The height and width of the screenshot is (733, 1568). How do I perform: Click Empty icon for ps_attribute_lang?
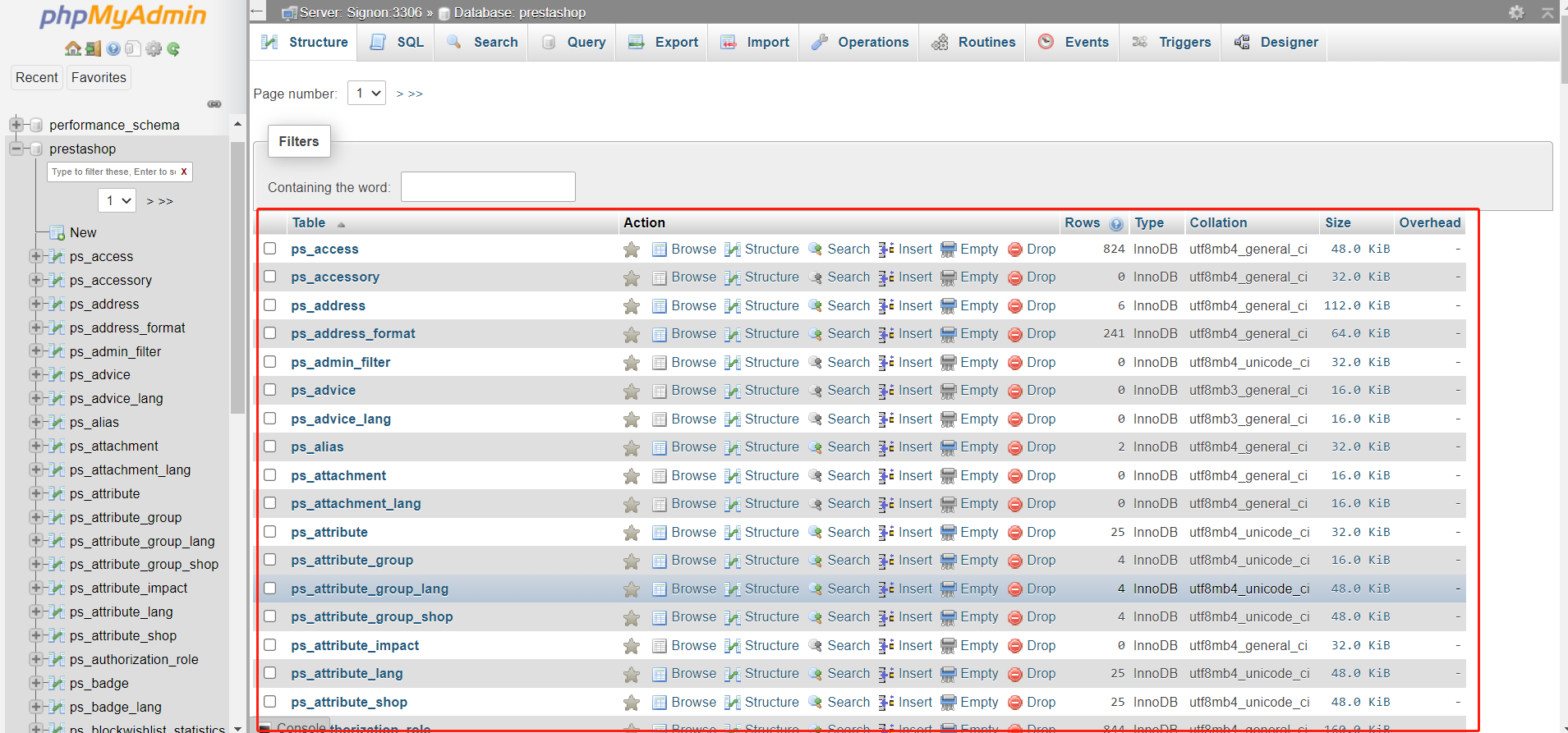coord(948,674)
